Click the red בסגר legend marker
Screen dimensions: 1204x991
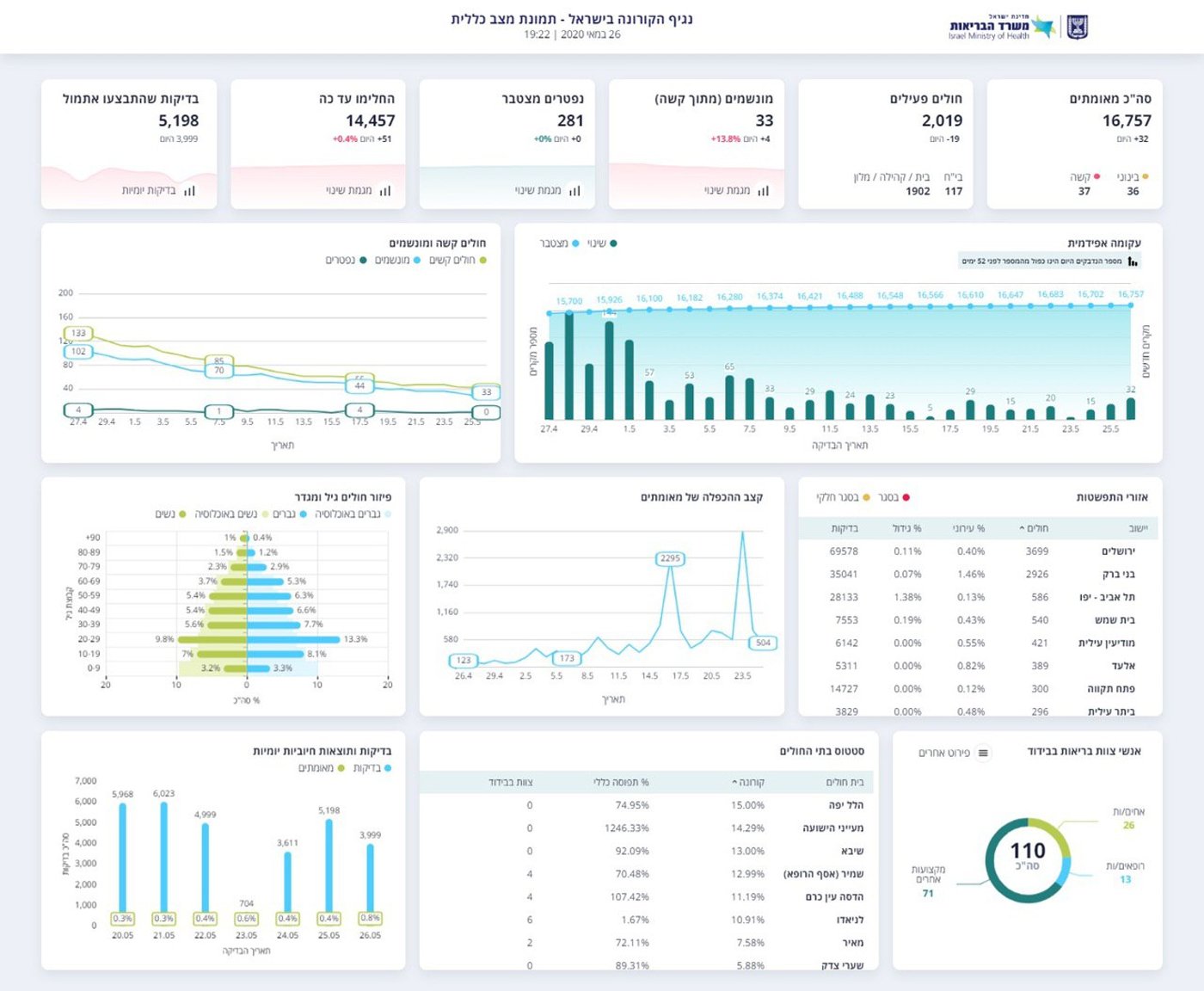point(906,497)
